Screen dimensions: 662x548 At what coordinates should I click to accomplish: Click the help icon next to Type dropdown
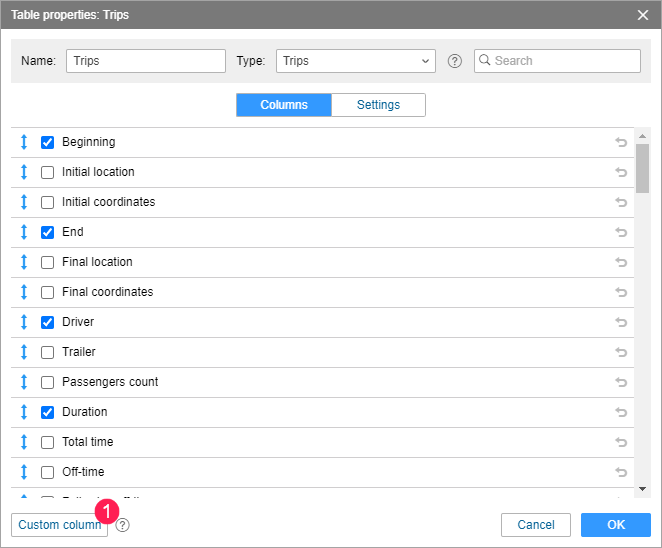tap(455, 61)
